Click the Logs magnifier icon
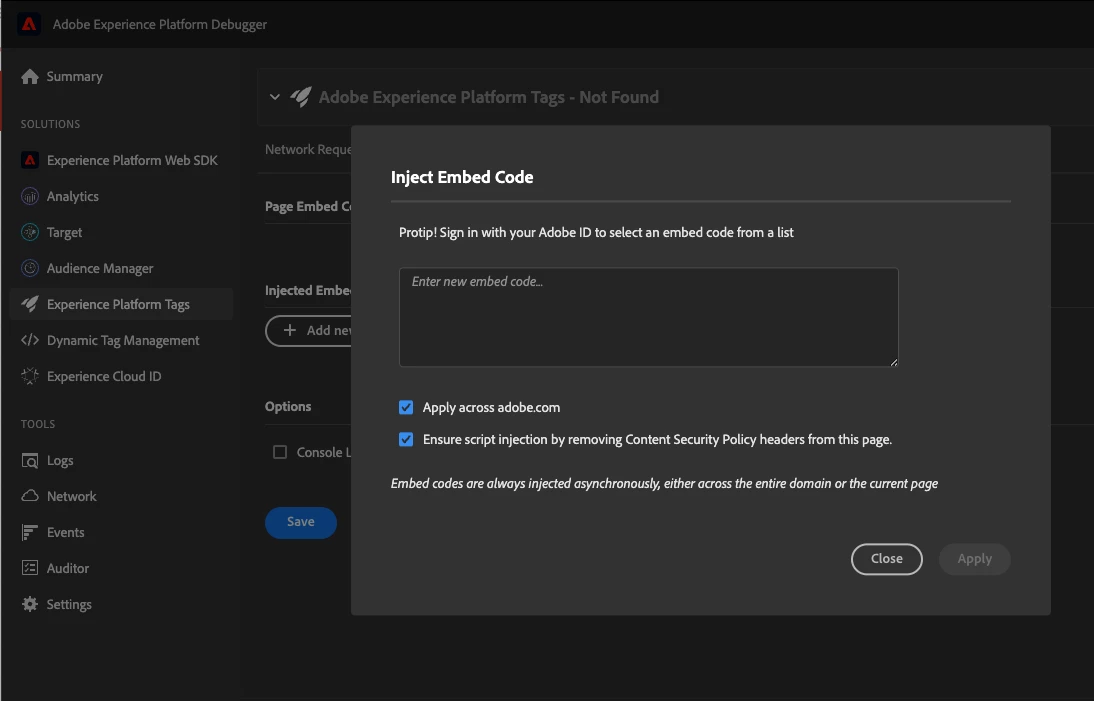The height and width of the screenshot is (701, 1094). coord(29,460)
